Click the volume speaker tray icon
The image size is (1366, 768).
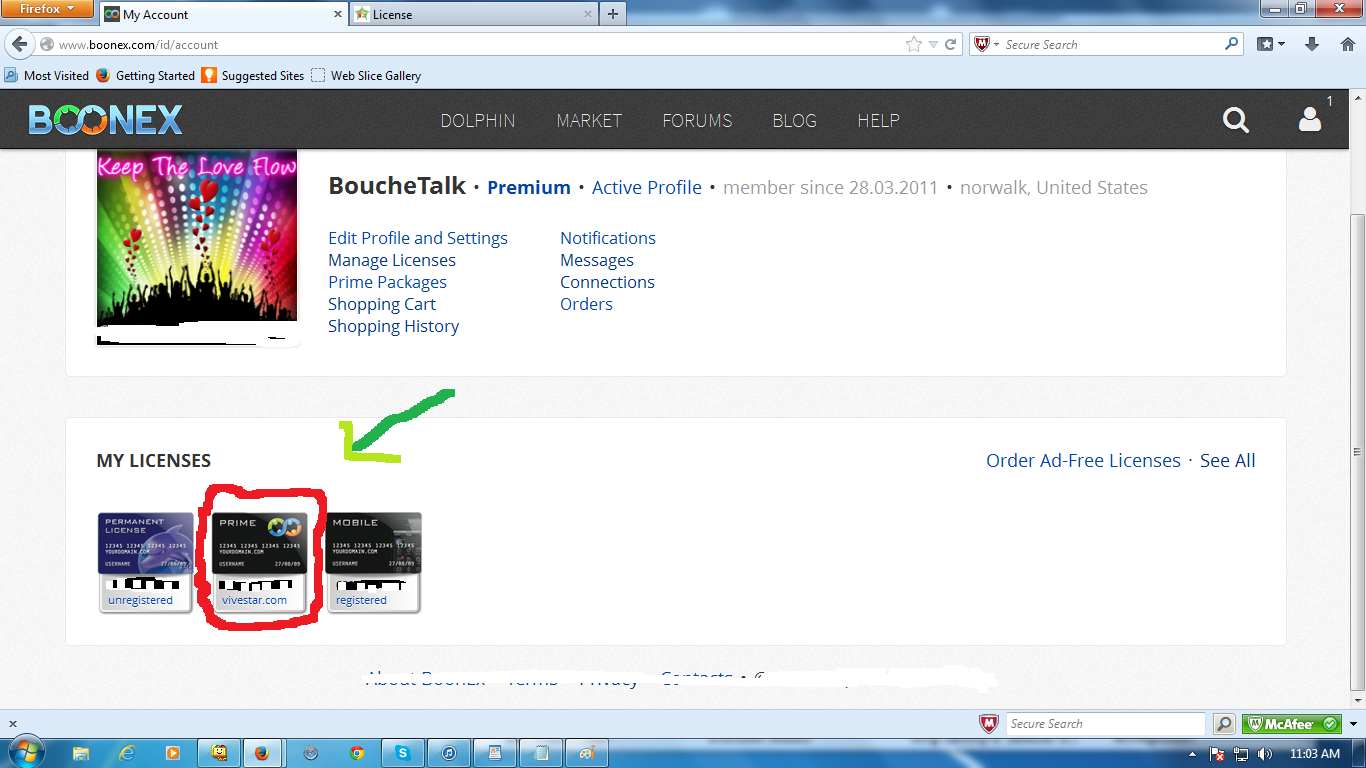click(1265, 754)
